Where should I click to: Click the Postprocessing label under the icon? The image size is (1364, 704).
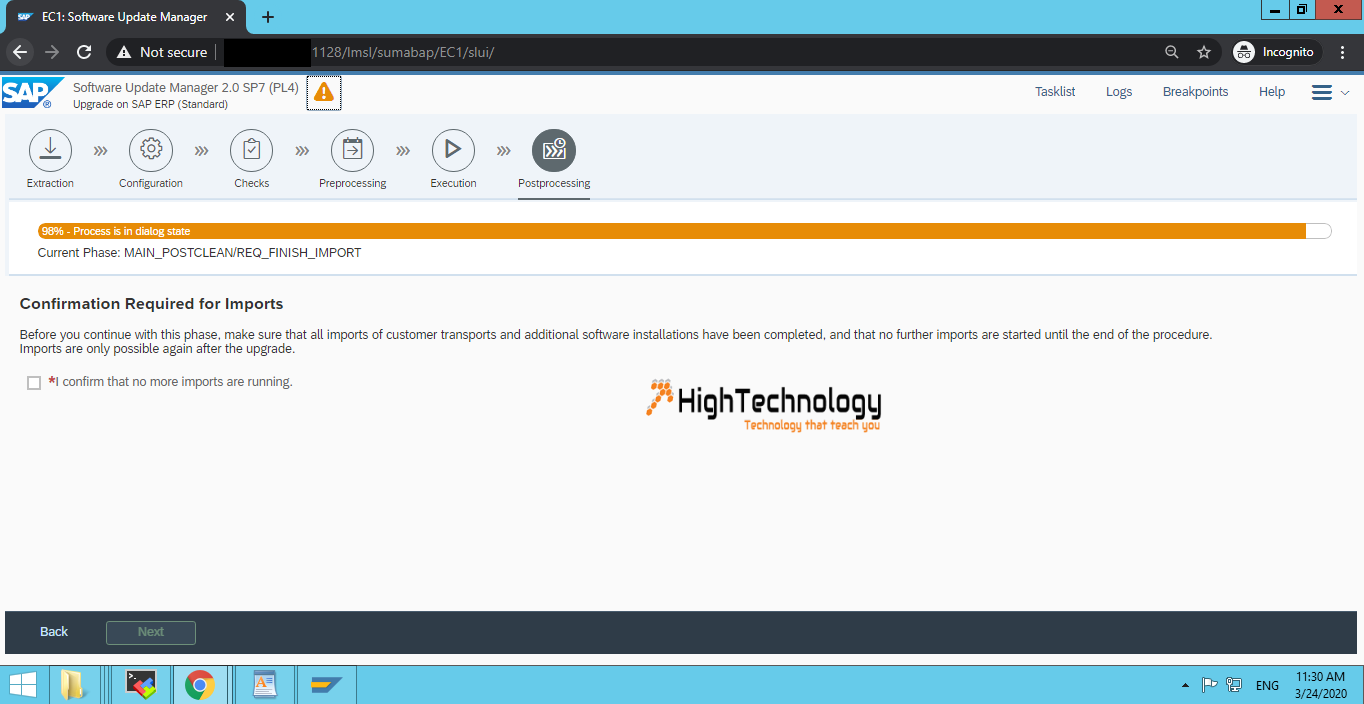pyautogui.click(x=554, y=183)
